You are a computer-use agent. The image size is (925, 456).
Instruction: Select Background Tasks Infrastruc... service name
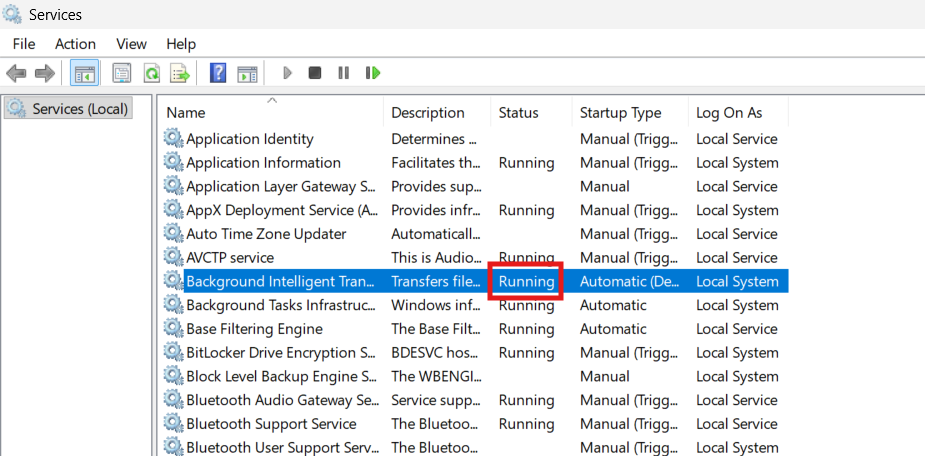[281, 306]
